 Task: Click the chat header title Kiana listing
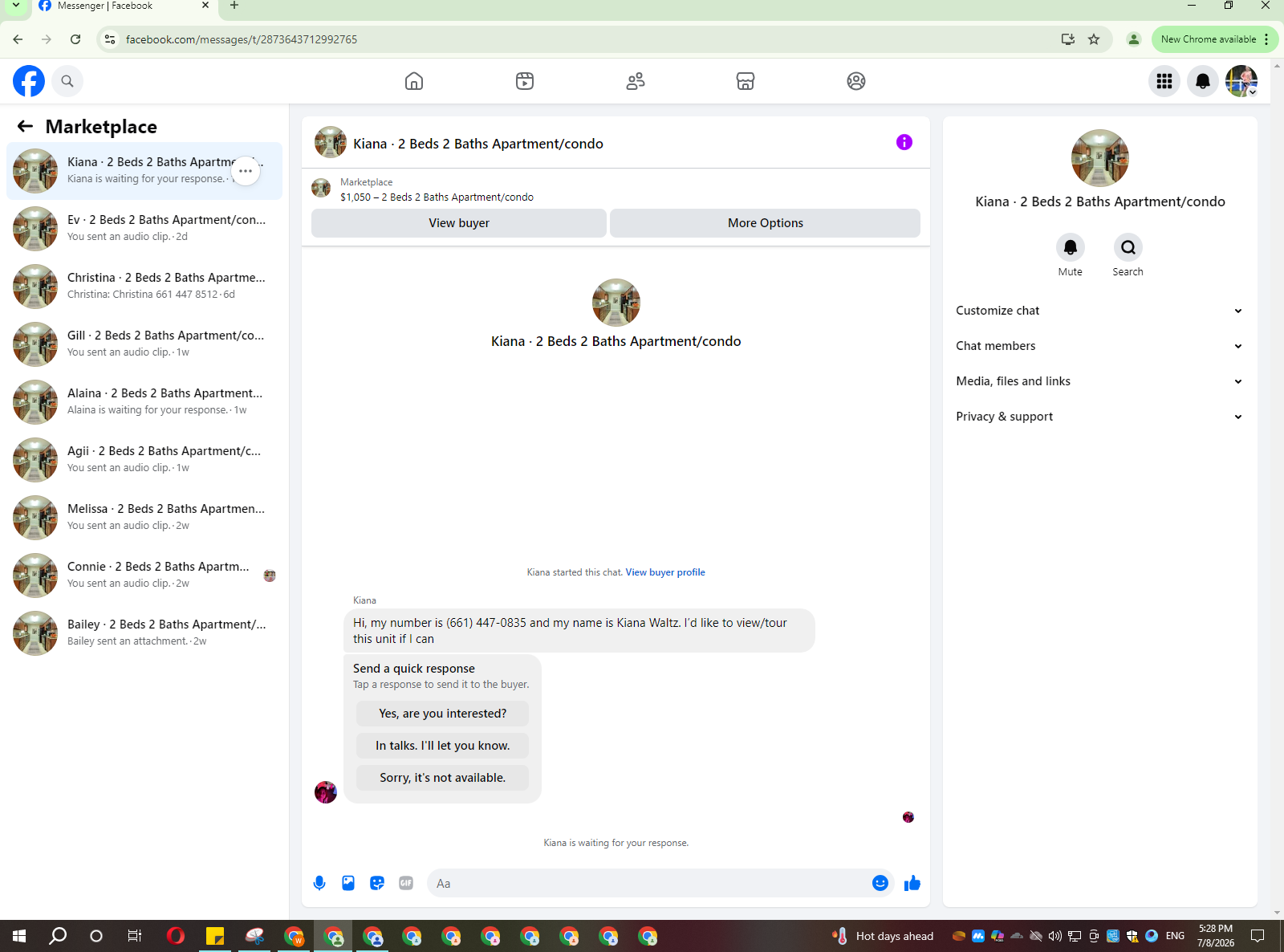(478, 144)
